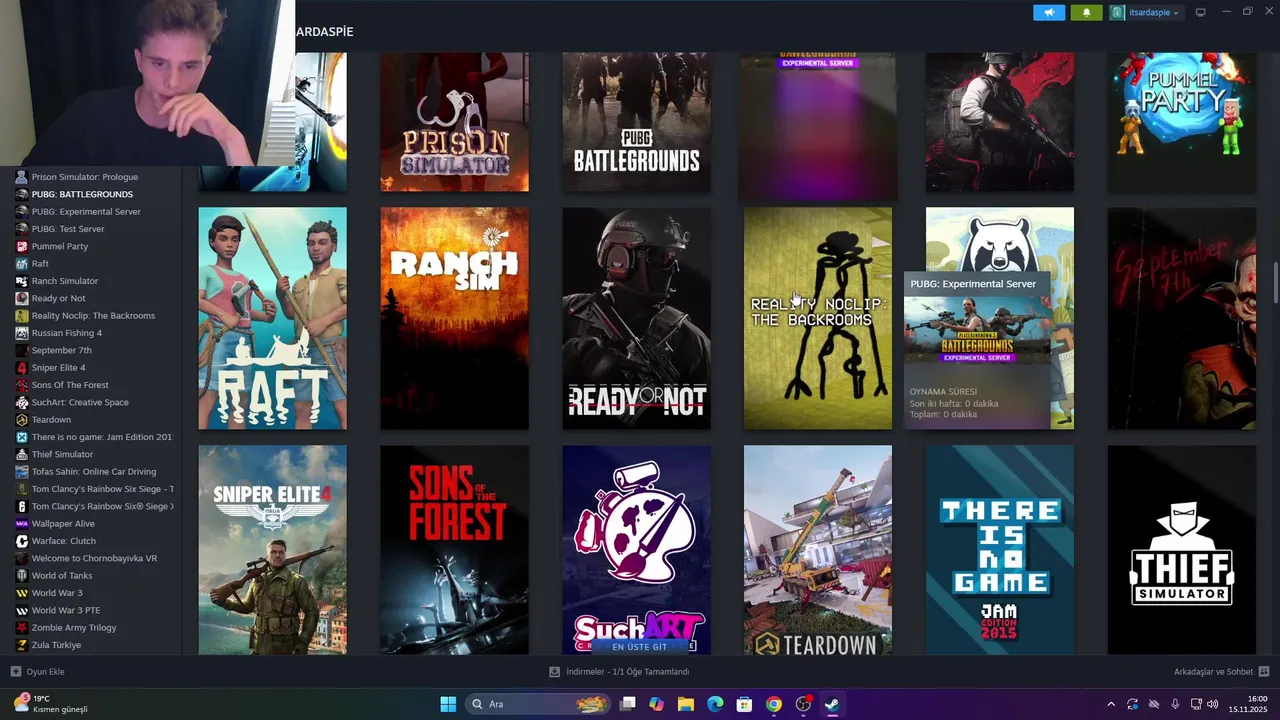Open File Explorer from the taskbar

pos(685,704)
